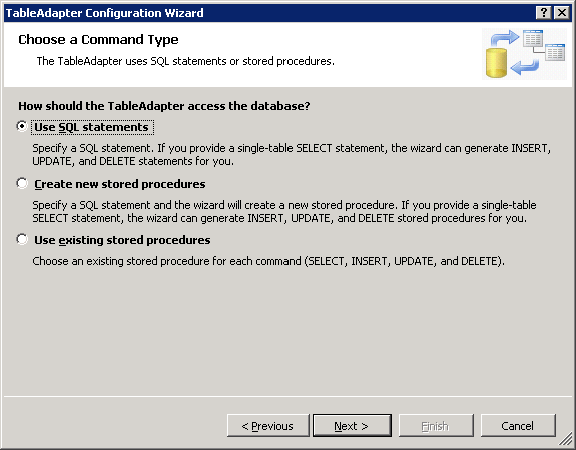Click the Create new stored procedures label

click(x=120, y=184)
